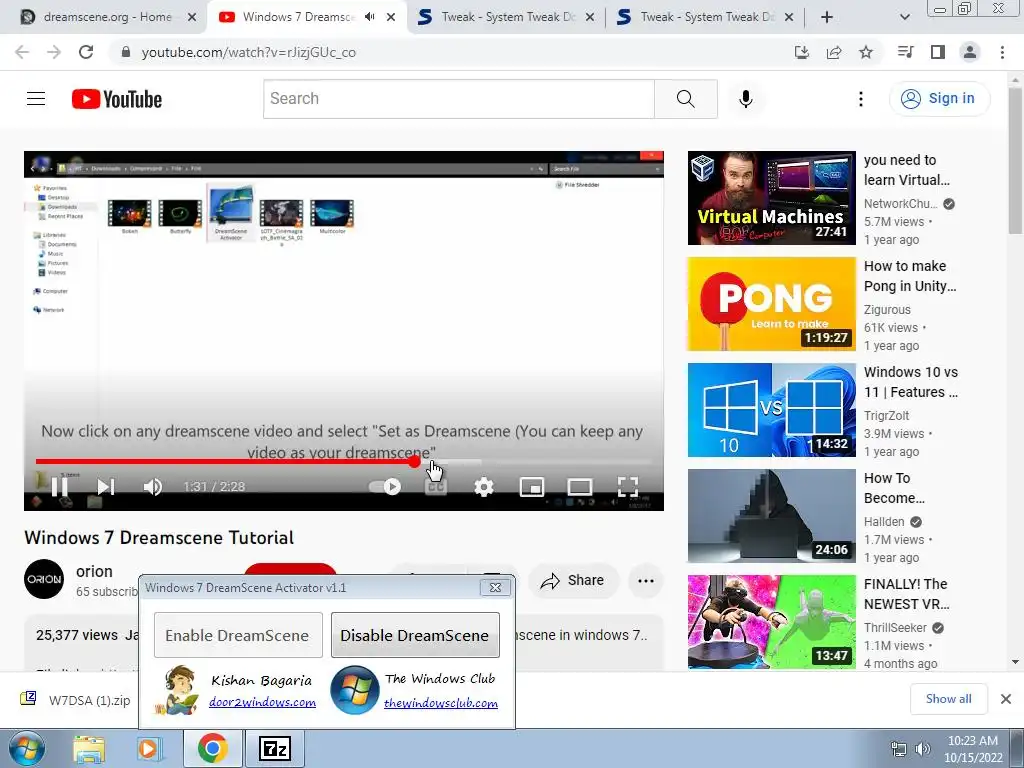The image size is (1024, 768).
Task: Open a new browser tab
Action: 827,17
